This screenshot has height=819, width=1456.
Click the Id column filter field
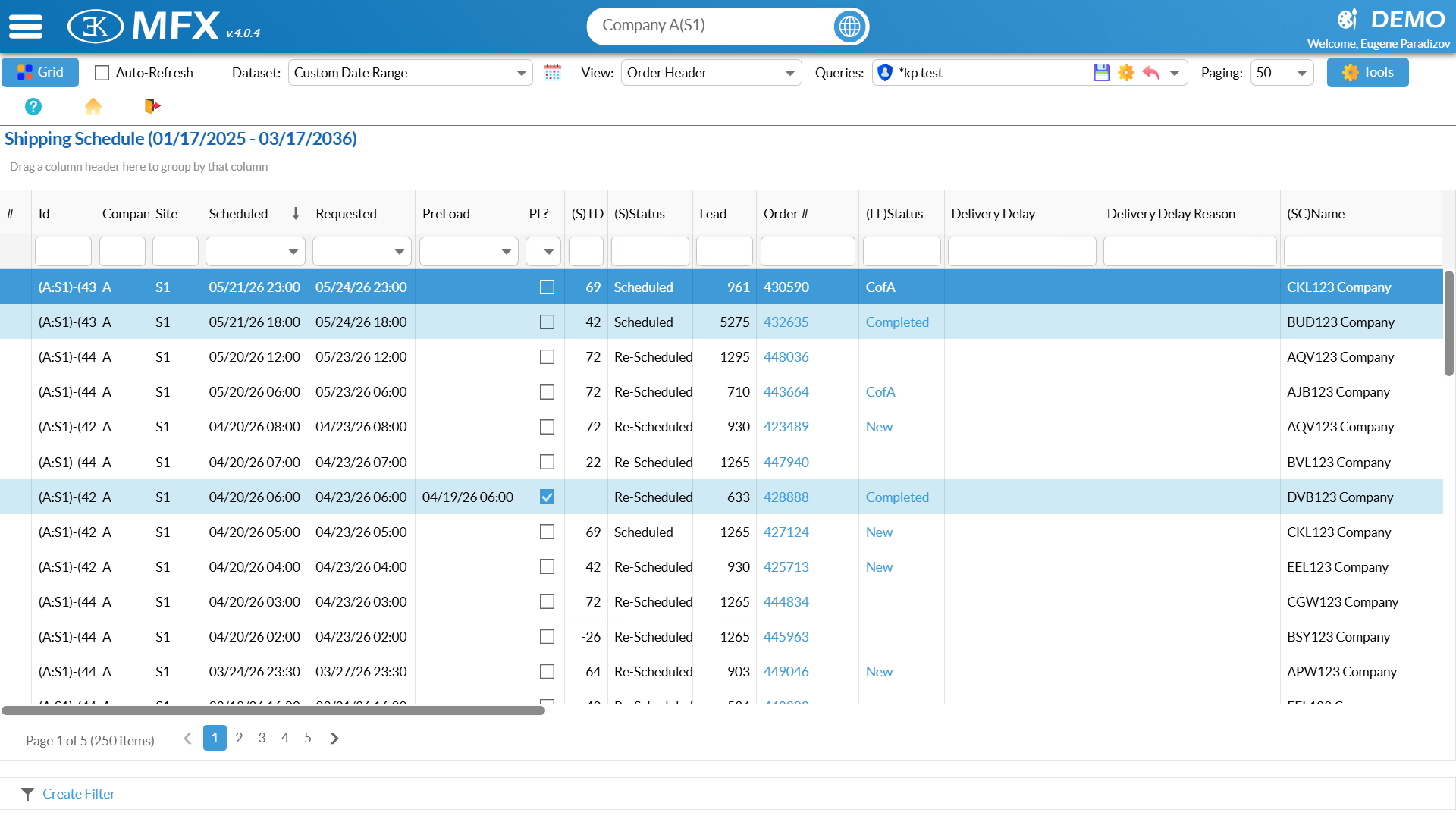(63, 252)
